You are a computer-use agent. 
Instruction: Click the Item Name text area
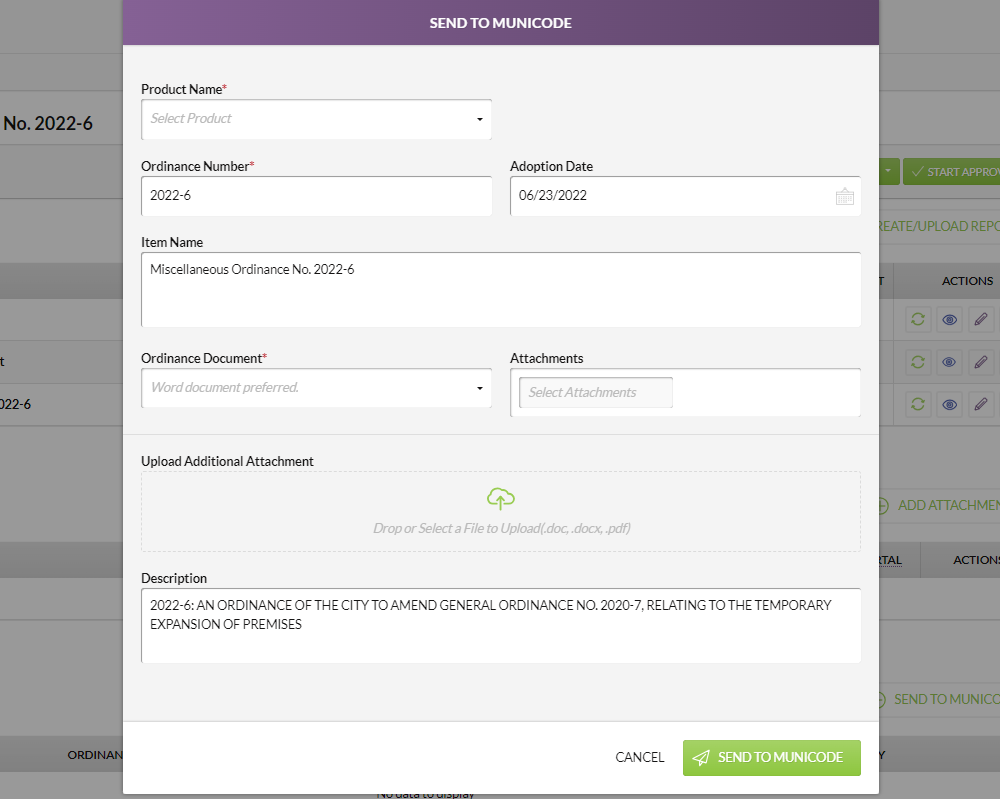(x=501, y=290)
